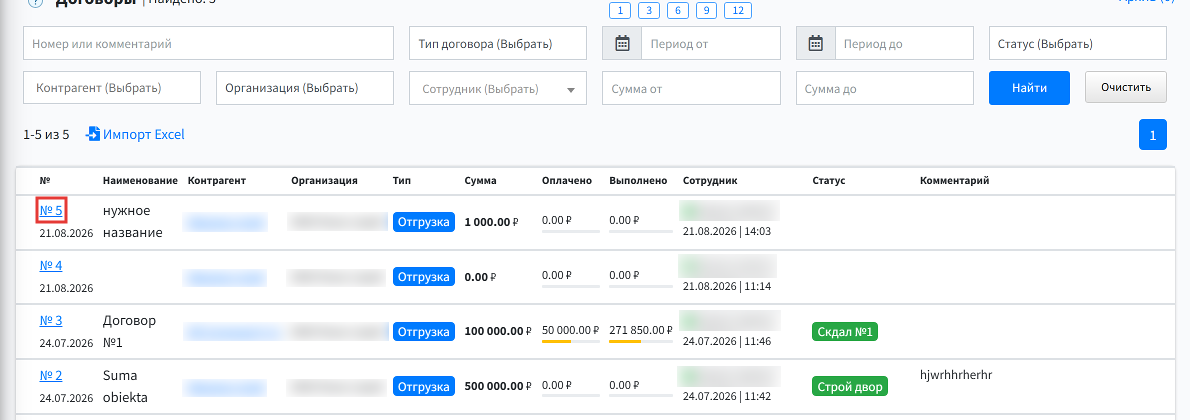Set quick period of 12 months
The height and width of the screenshot is (420, 1190).
pos(738,11)
